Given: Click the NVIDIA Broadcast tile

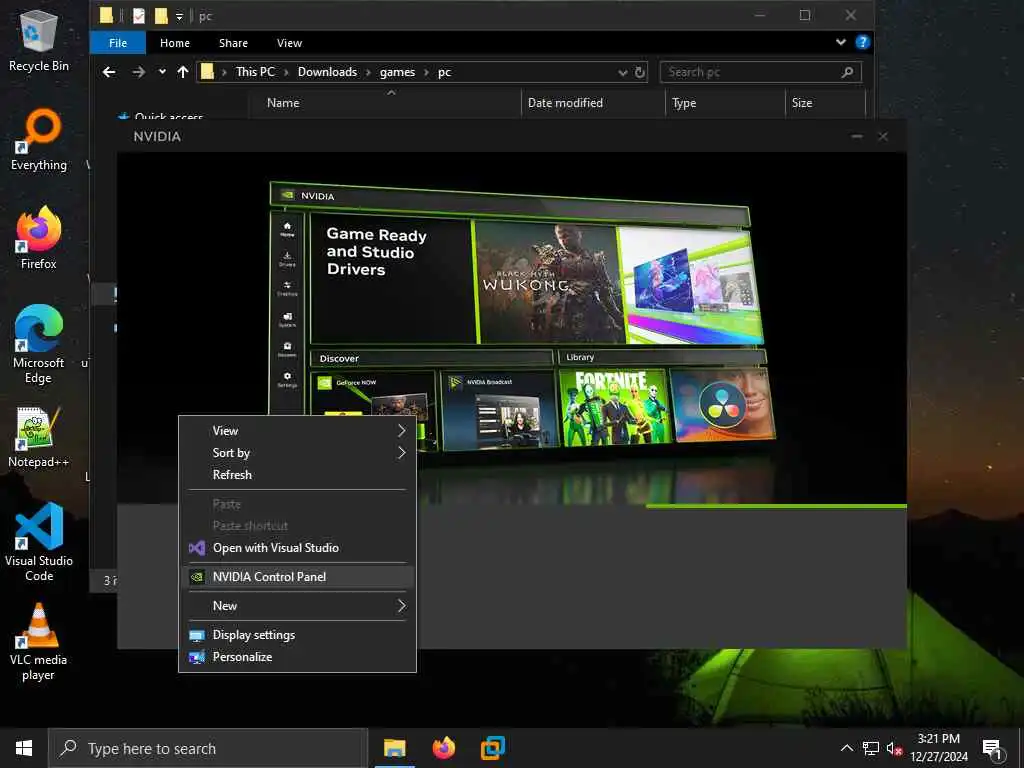Looking at the screenshot, I should (499, 411).
